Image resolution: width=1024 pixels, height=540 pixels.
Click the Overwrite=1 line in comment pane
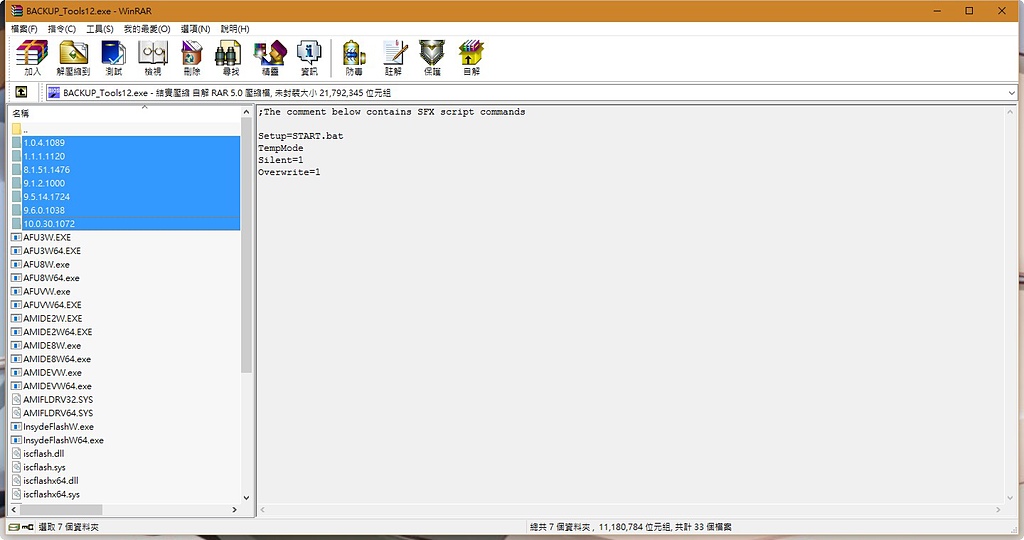tap(289, 172)
